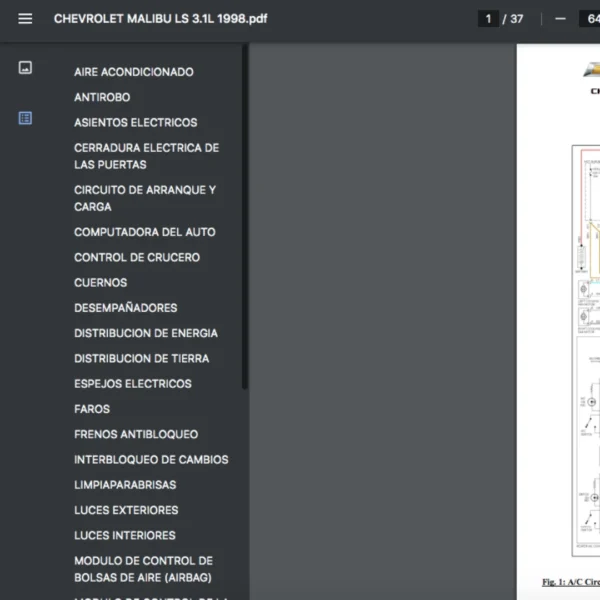This screenshot has height=600, width=600.
Task: Click the zoom out minus button
Action: (x=560, y=19)
